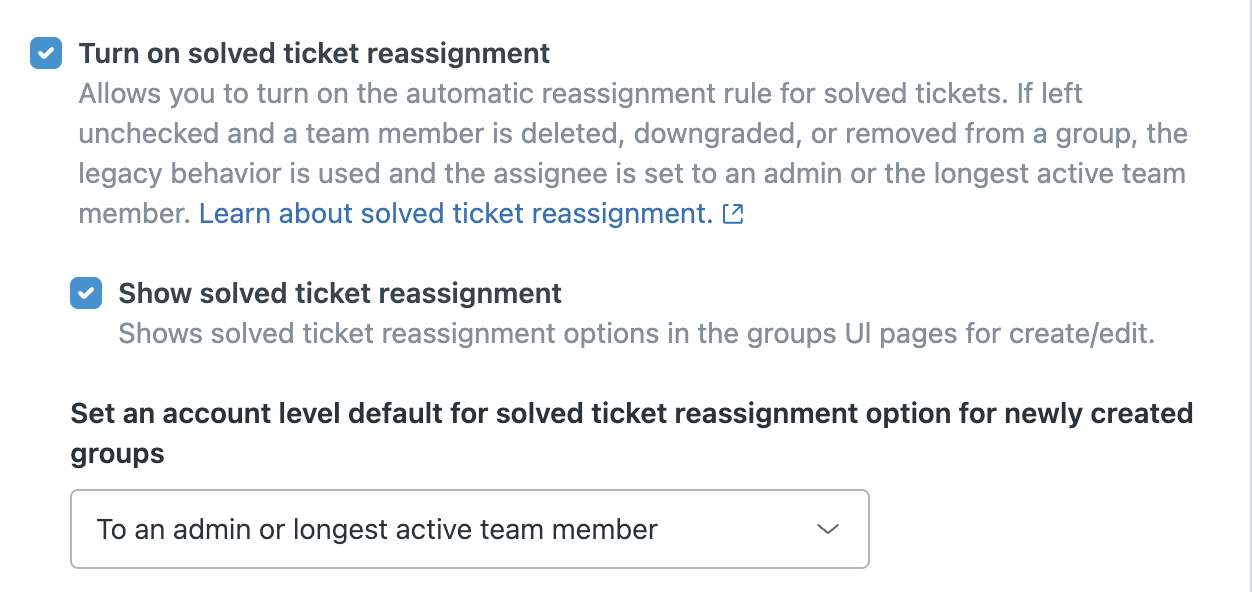The height and width of the screenshot is (592, 1252).
Task: Click the downward arrow icon in the dropdown
Action: pos(828,529)
